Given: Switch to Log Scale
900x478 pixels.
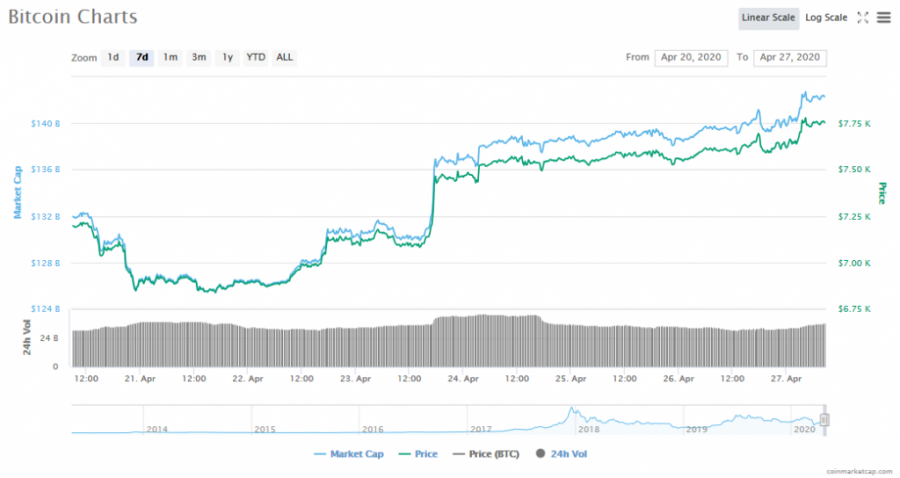Looking at the screenshot, I should (826, 18).
